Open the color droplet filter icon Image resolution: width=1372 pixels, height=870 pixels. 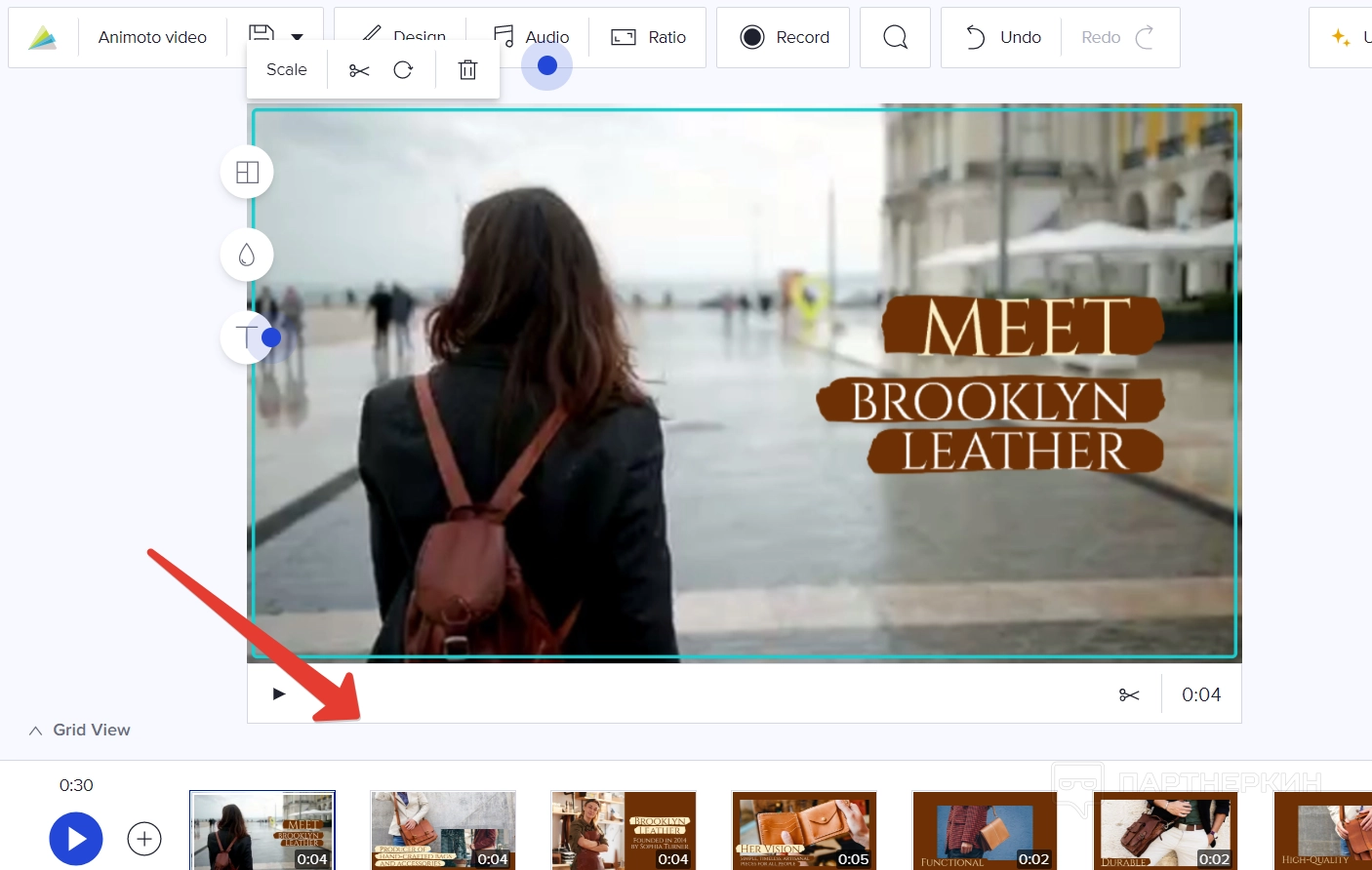tap(247, 255)
